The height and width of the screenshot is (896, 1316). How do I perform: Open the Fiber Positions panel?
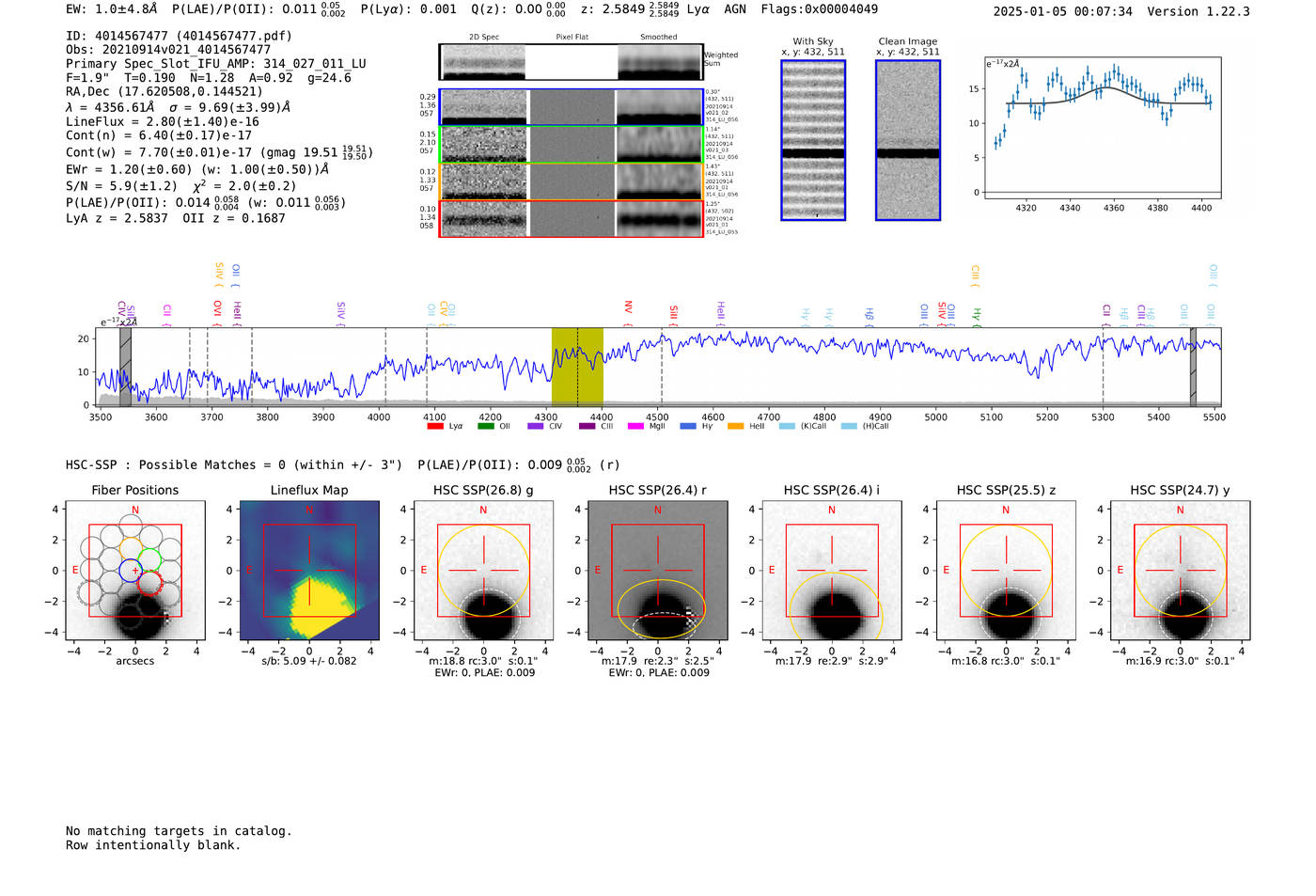click(134, 572)
